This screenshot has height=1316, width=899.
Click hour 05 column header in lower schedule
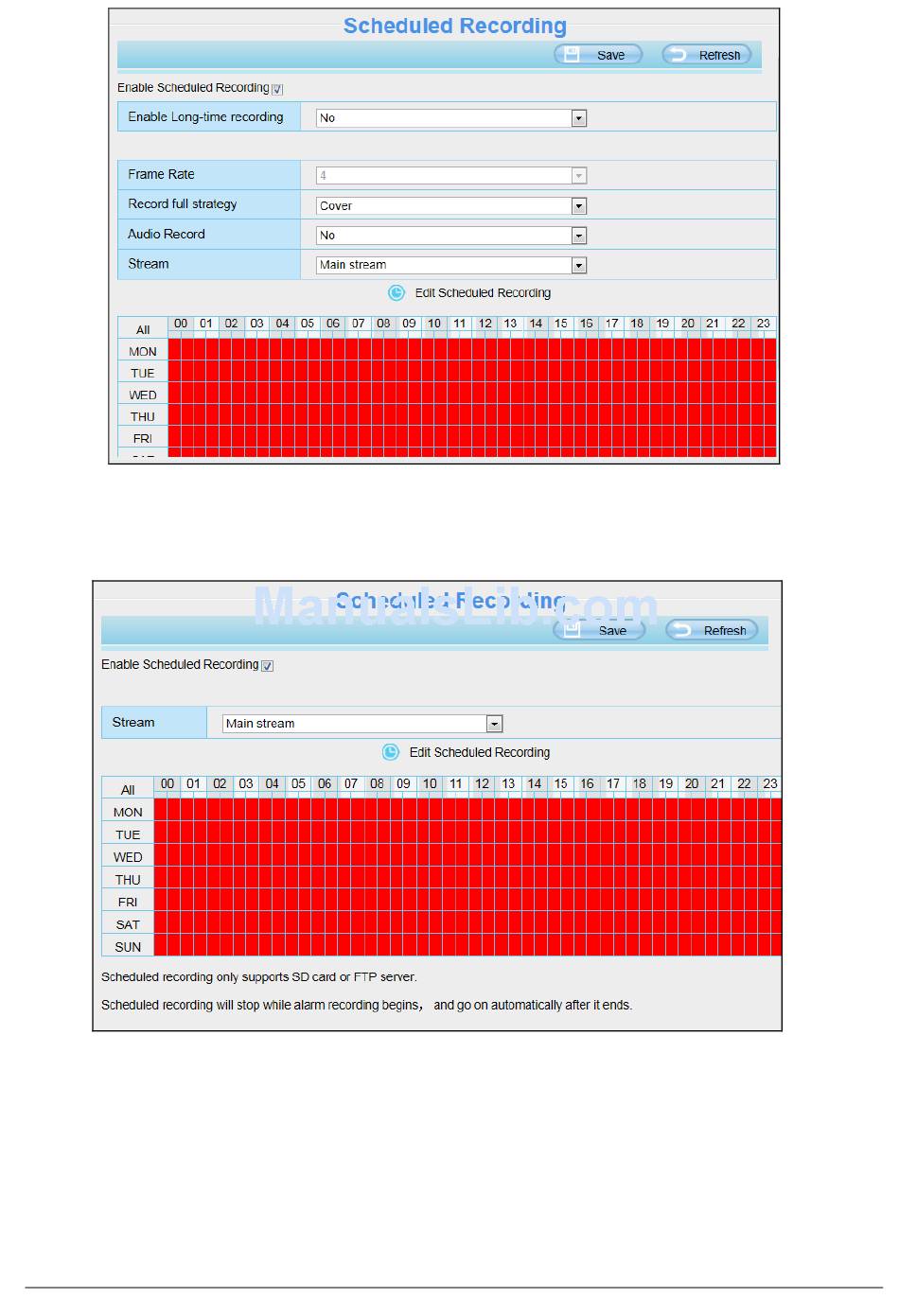pyautogui.click(x=298, y=783)
